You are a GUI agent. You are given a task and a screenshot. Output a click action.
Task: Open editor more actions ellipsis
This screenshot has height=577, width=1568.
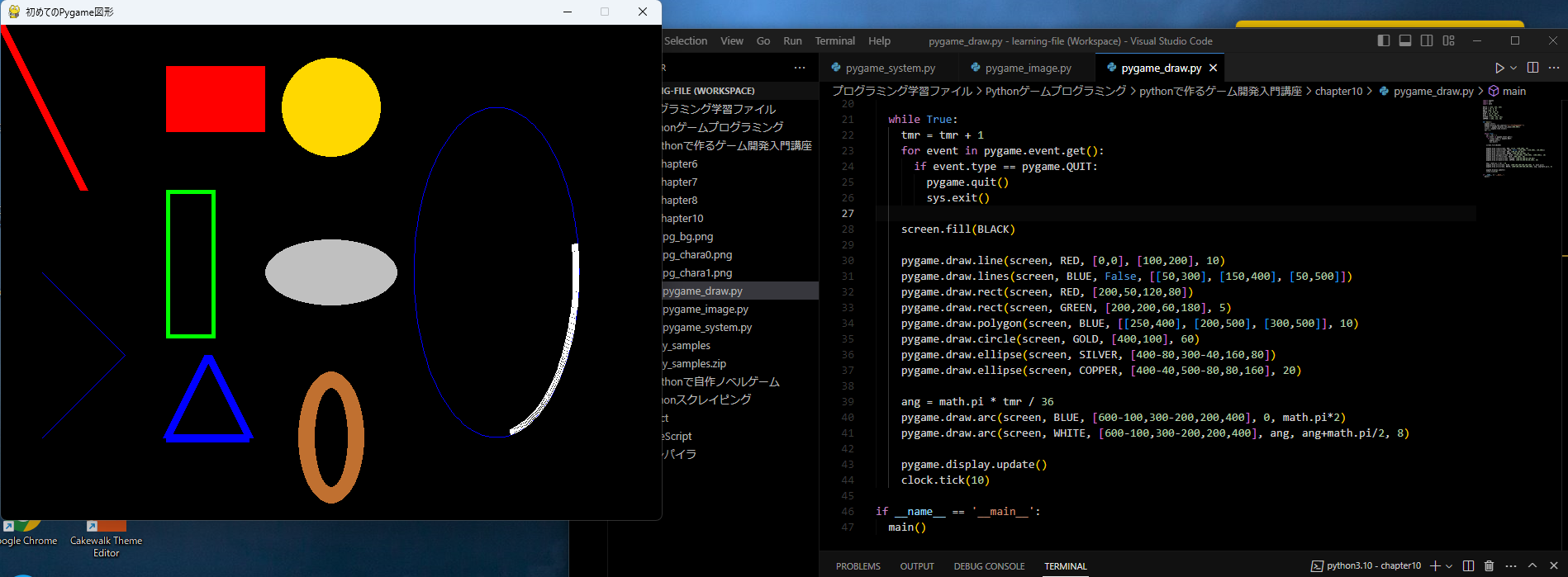point(1553,68)
